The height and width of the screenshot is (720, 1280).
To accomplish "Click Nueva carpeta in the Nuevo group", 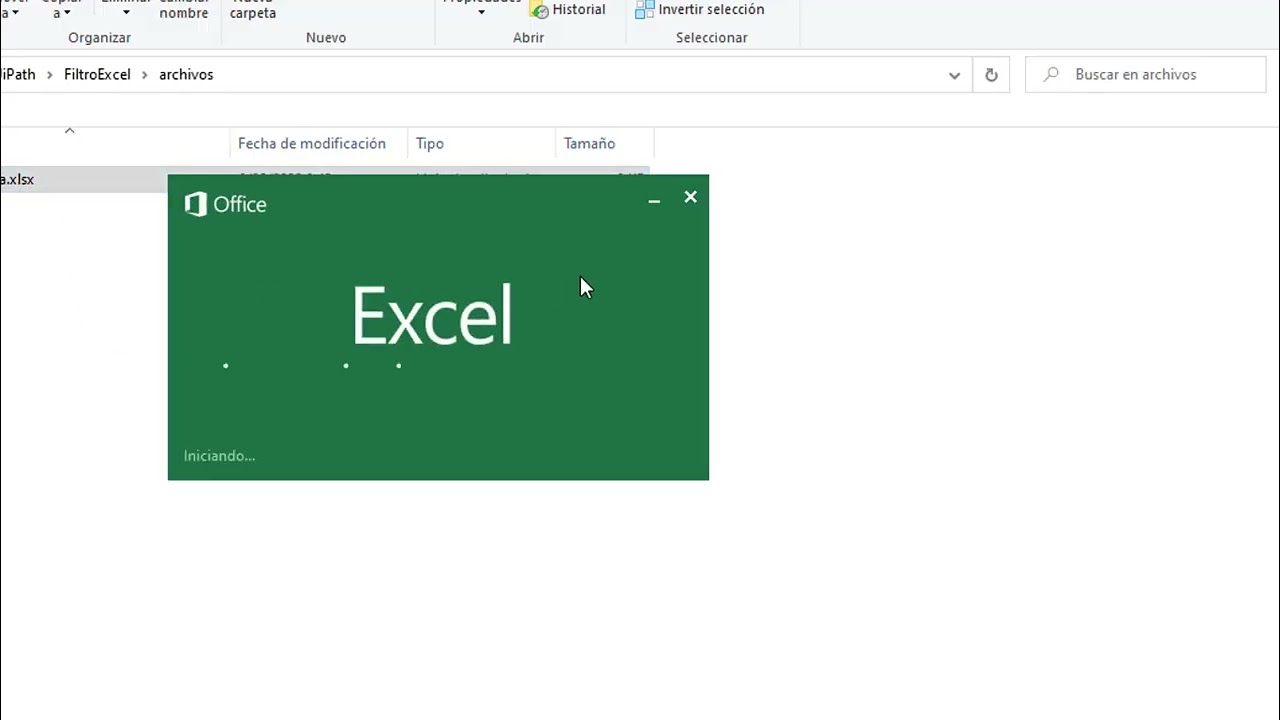I will pyautogui.click(x=253, y=9).
